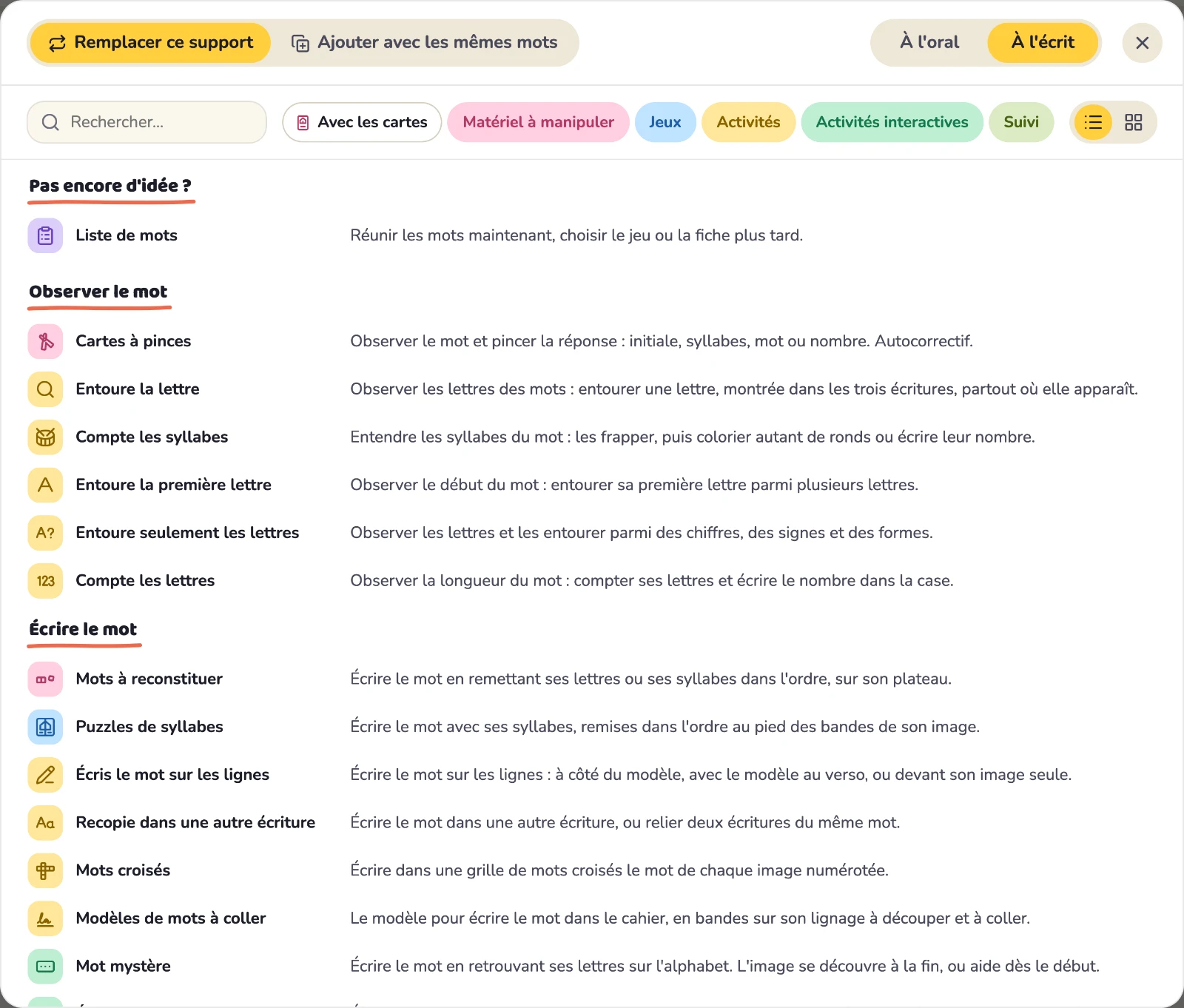Filter by Matériel à manipuler
1184x1008 pixels.
(x=538, y=122)
